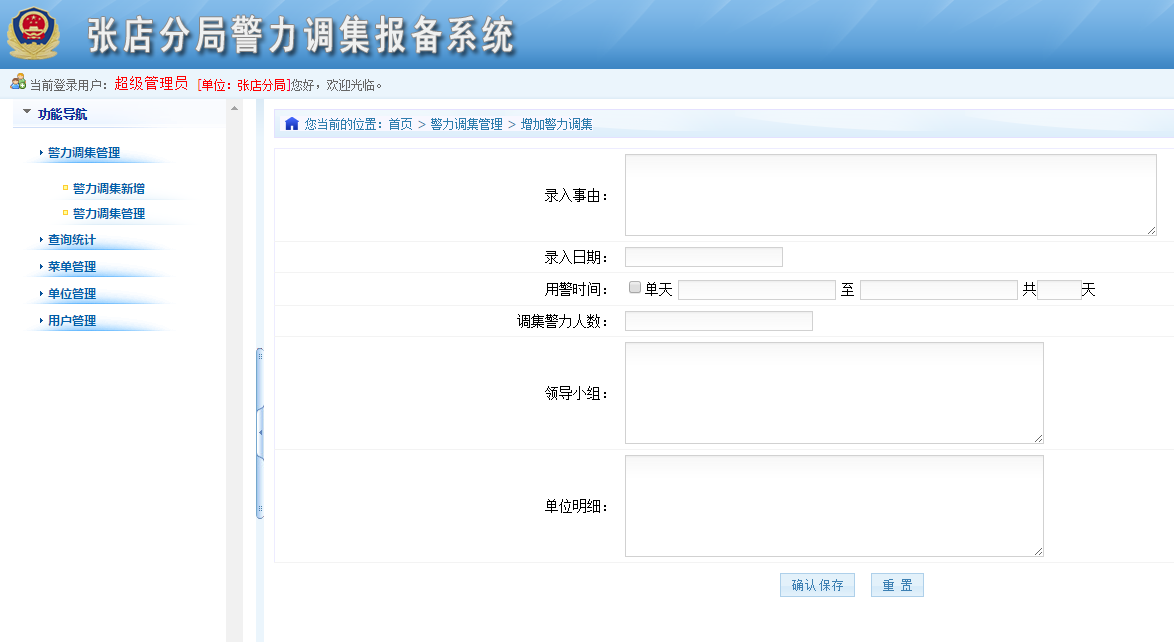Open 警力调集管理 sub-item in sidebar
The image size is (1174, 642).
[109, 214]
